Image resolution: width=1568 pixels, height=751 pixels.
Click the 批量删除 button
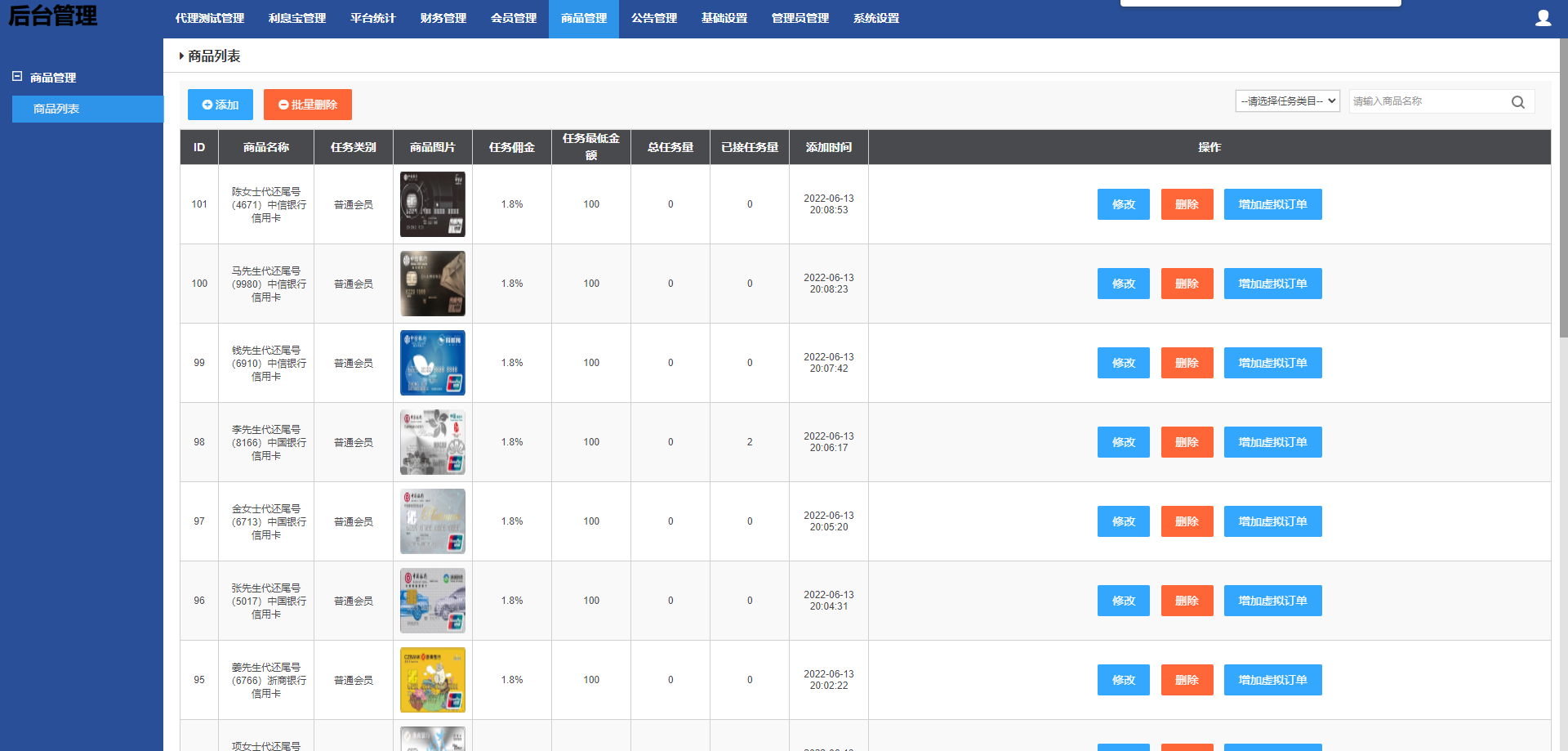coord(308,105)
